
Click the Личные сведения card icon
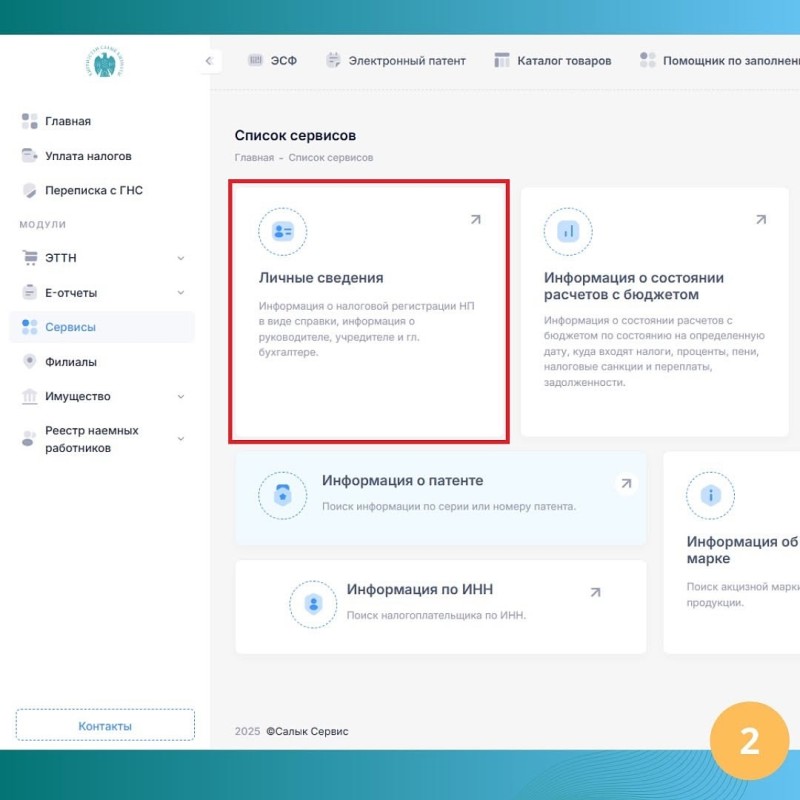click(x=282, y=232)
